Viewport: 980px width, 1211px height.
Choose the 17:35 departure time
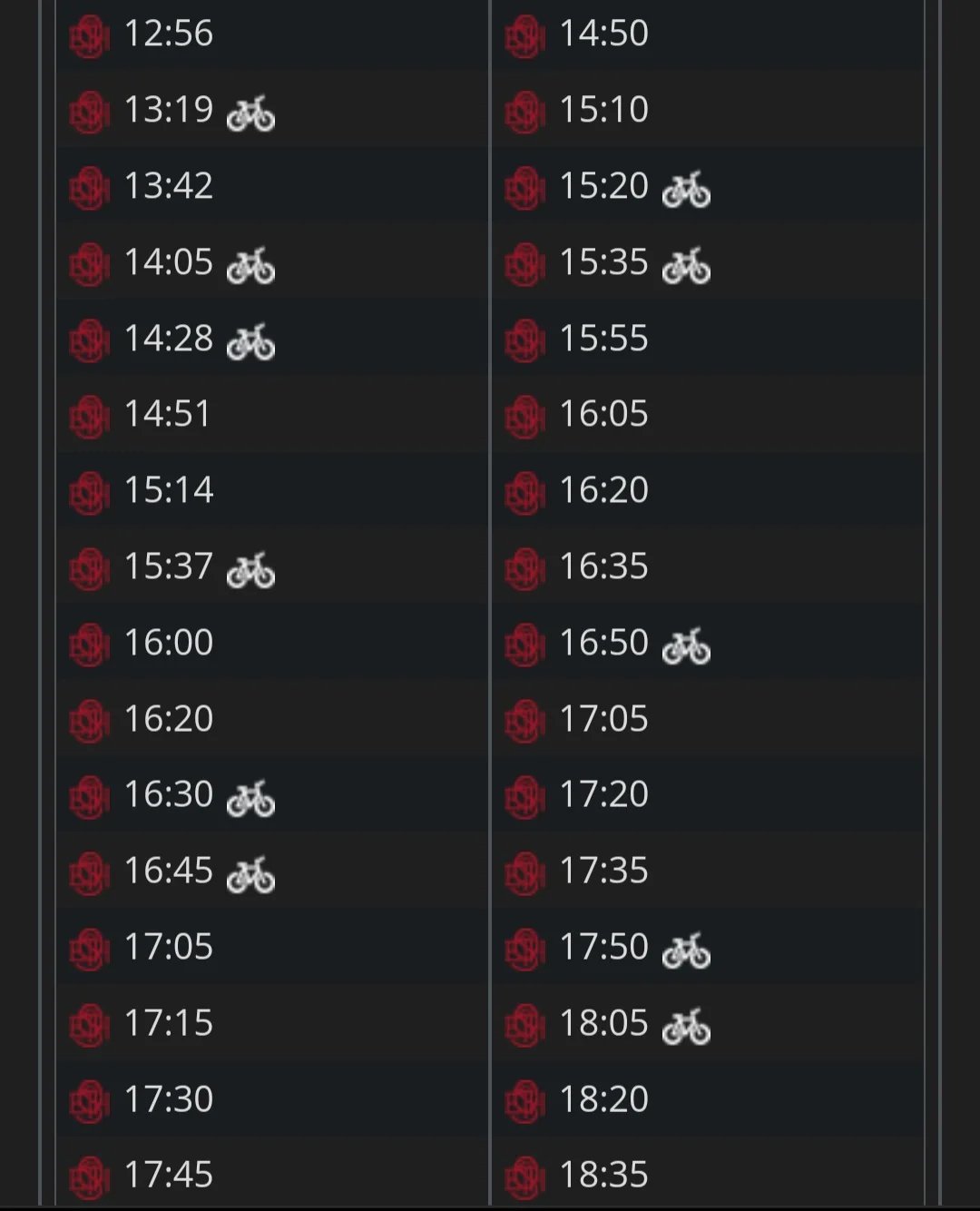[x=603, y=871]
